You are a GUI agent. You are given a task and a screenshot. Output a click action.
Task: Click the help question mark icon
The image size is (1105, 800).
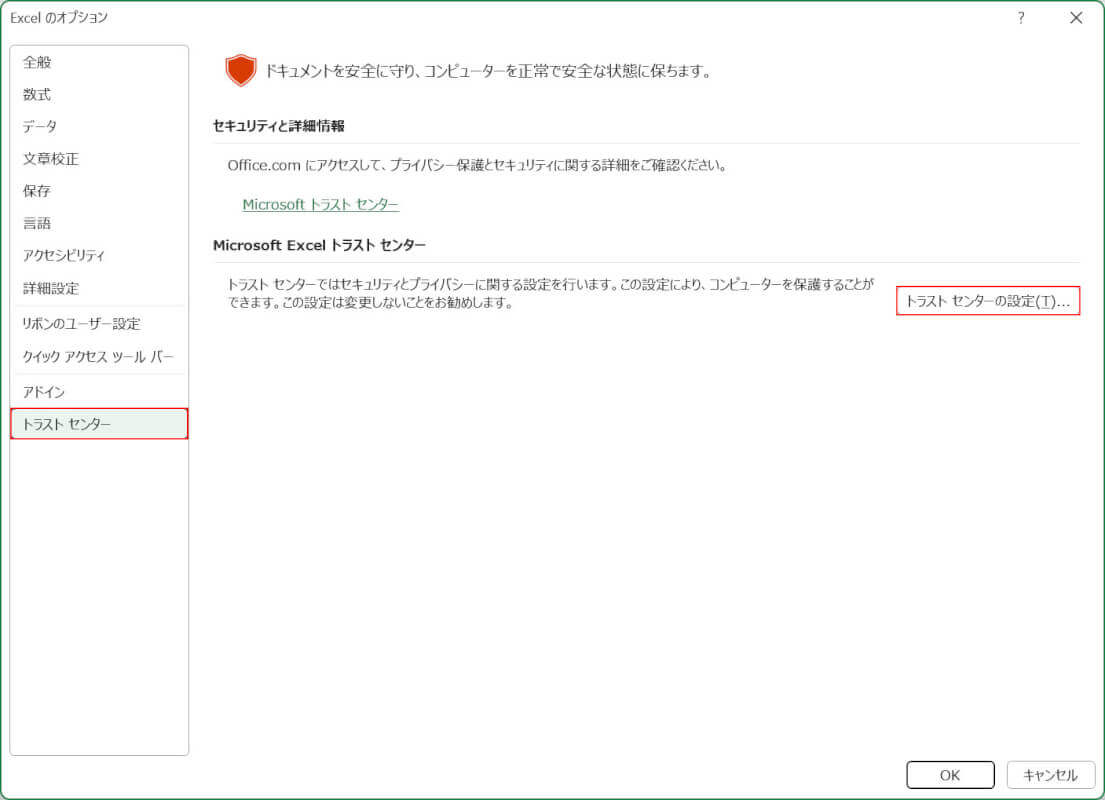1021,18
